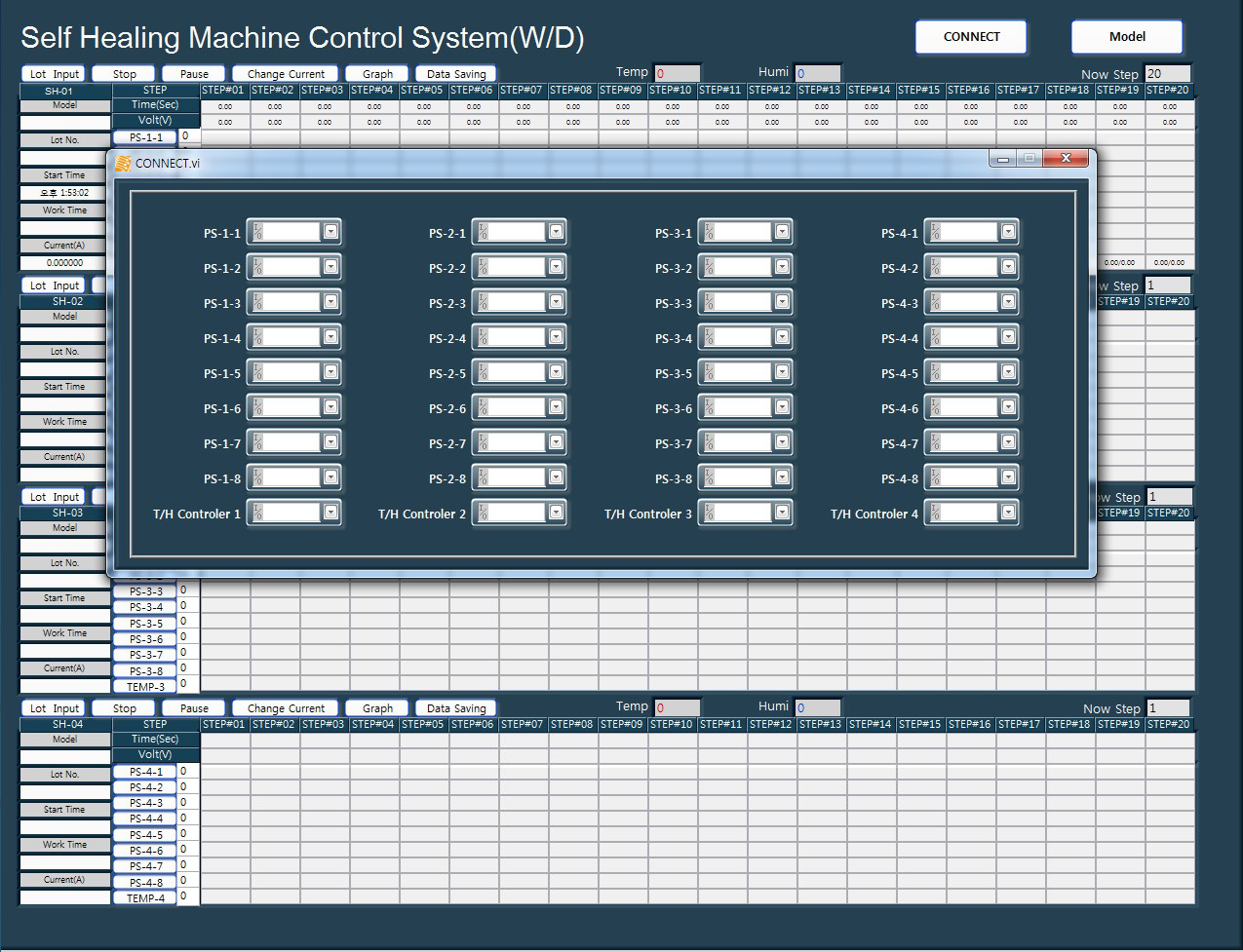Open the PS-1-2 port dropdown arrow
This screenshot has width=1243, height=952.
(330, 267)
